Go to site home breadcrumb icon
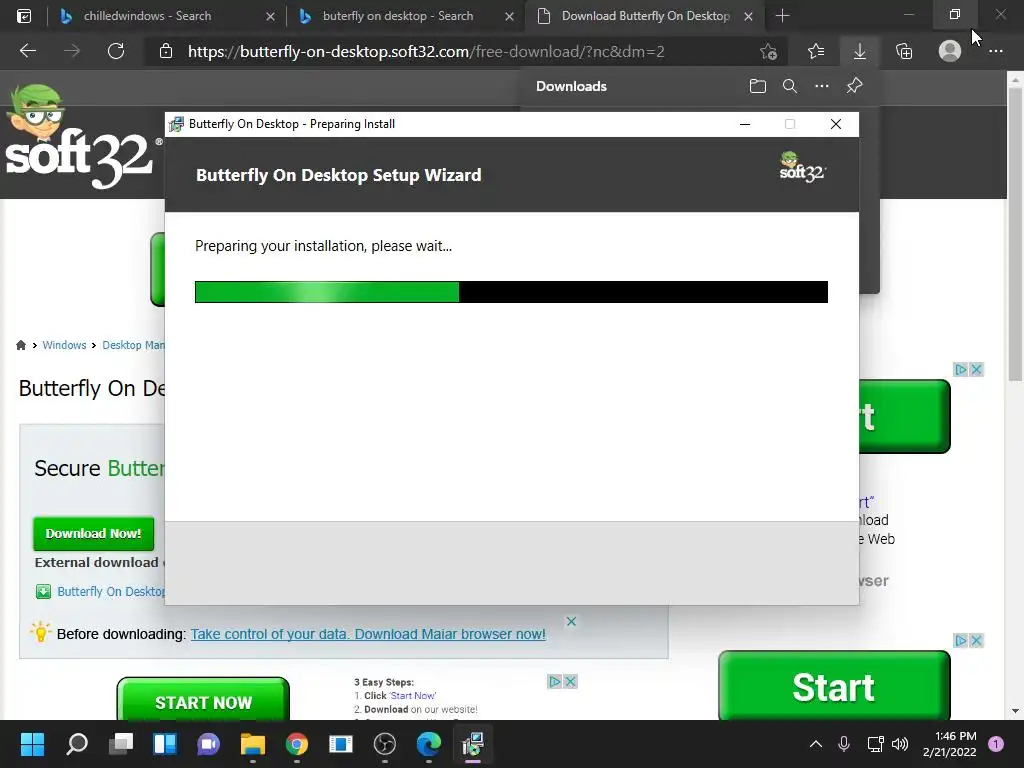The width and height of the screenshot is (1024, 768). click(21, 345)
